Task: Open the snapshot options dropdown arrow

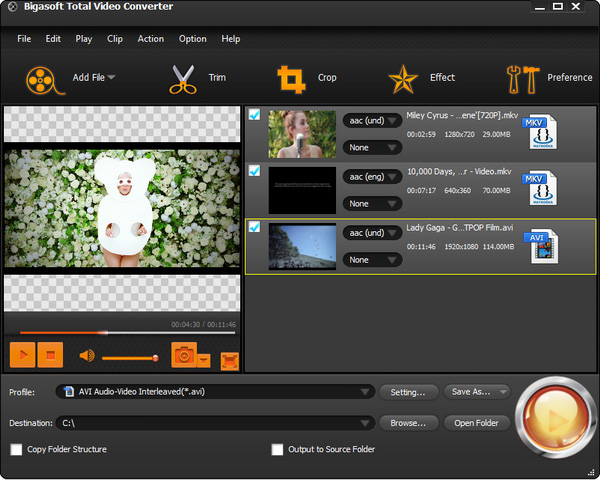Action: (x=204, y=361)
